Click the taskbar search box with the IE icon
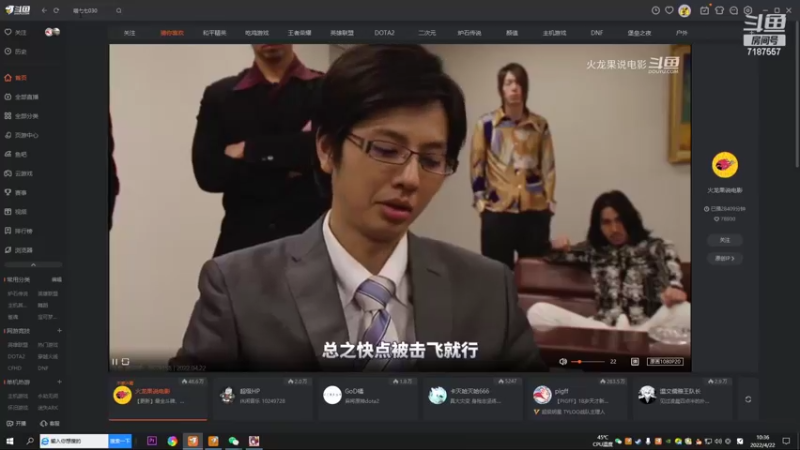 click(x=74, y=441)
